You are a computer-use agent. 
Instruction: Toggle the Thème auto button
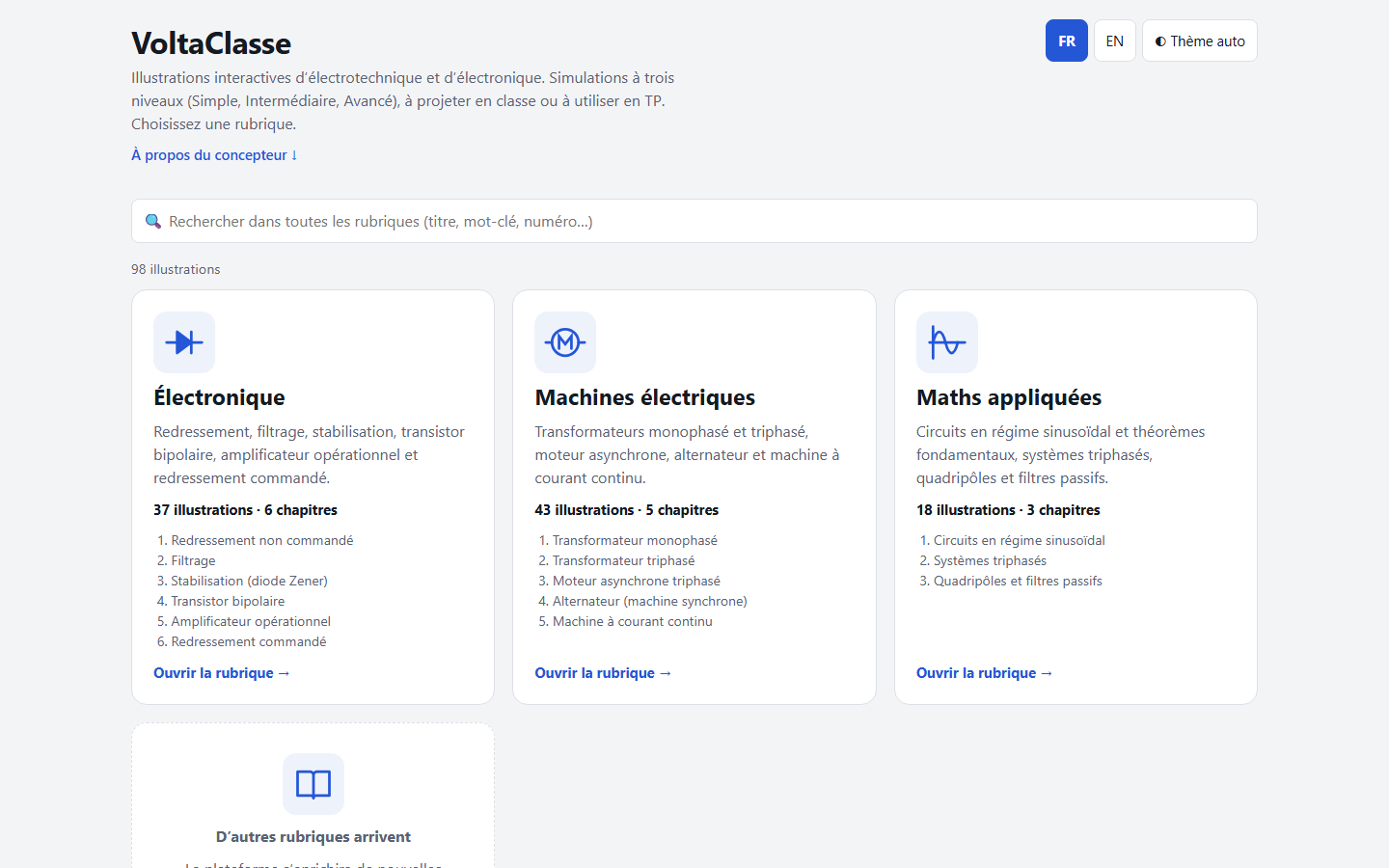point(1200,41)
